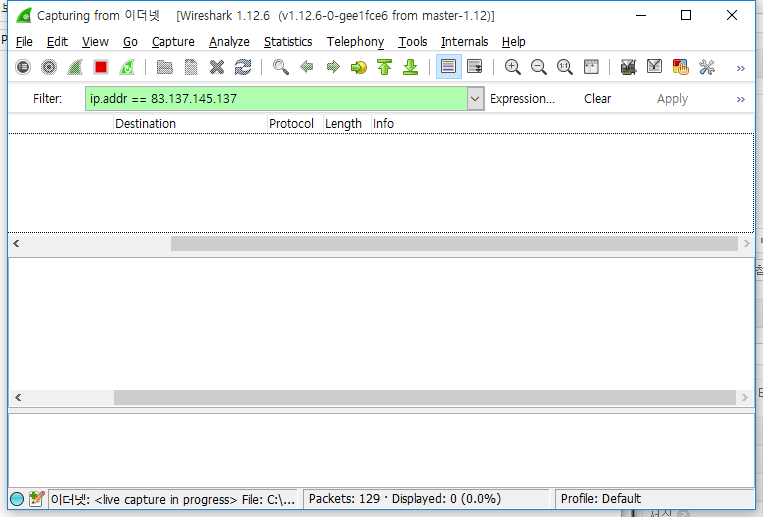
Task: Open the Statistics menu
Action: coord(288,42)
